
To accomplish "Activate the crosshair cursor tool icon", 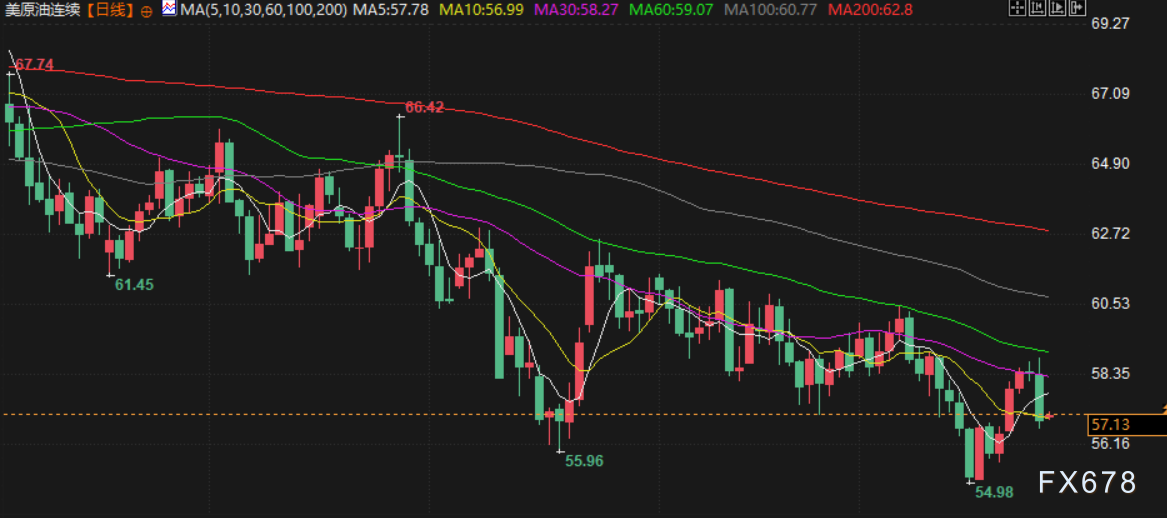I will tap(1016, 9).
